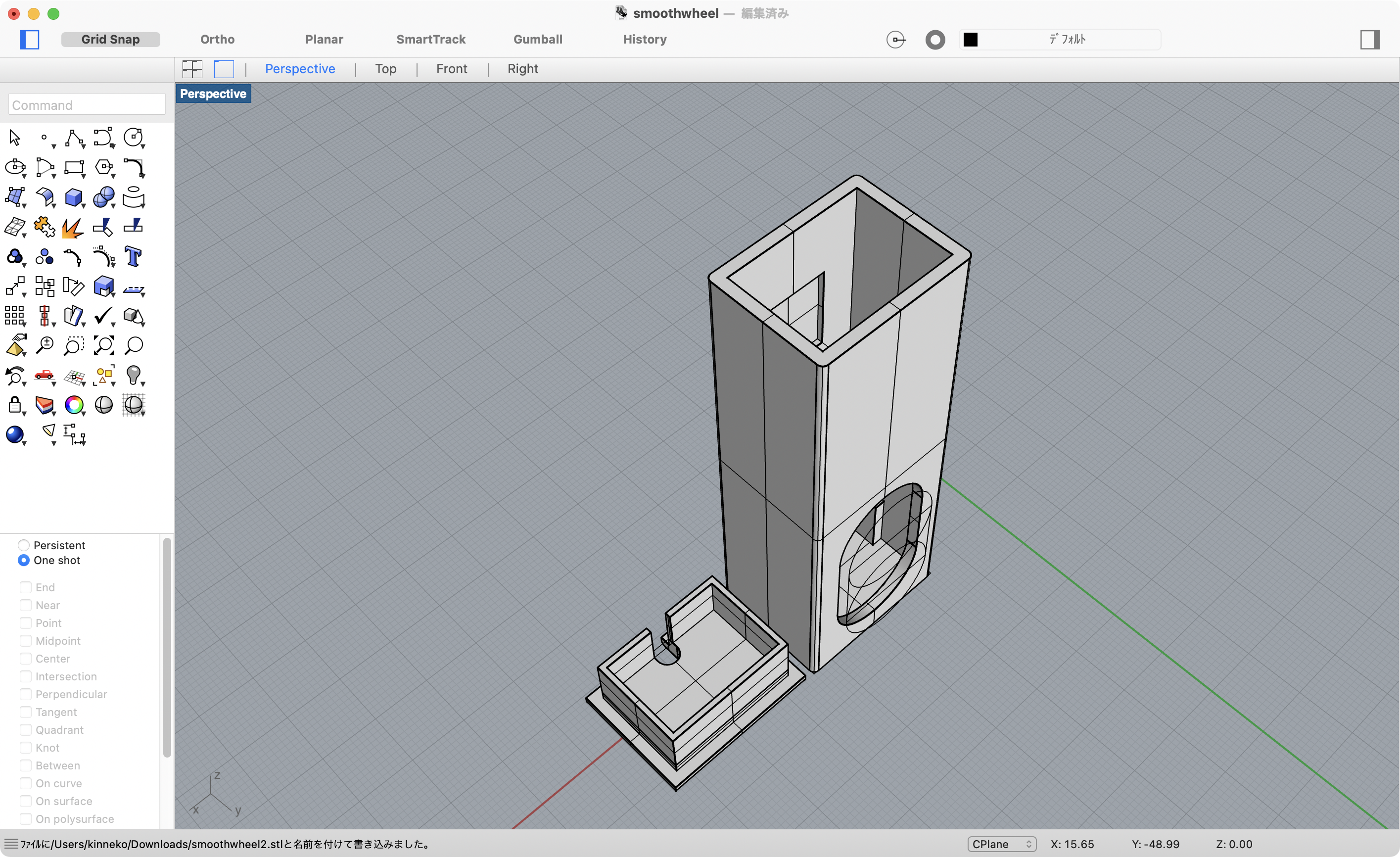This screenshot has width=1400, height=857.
Task: Click the object snap panel scrollbar
Action: tap(167, 648)
